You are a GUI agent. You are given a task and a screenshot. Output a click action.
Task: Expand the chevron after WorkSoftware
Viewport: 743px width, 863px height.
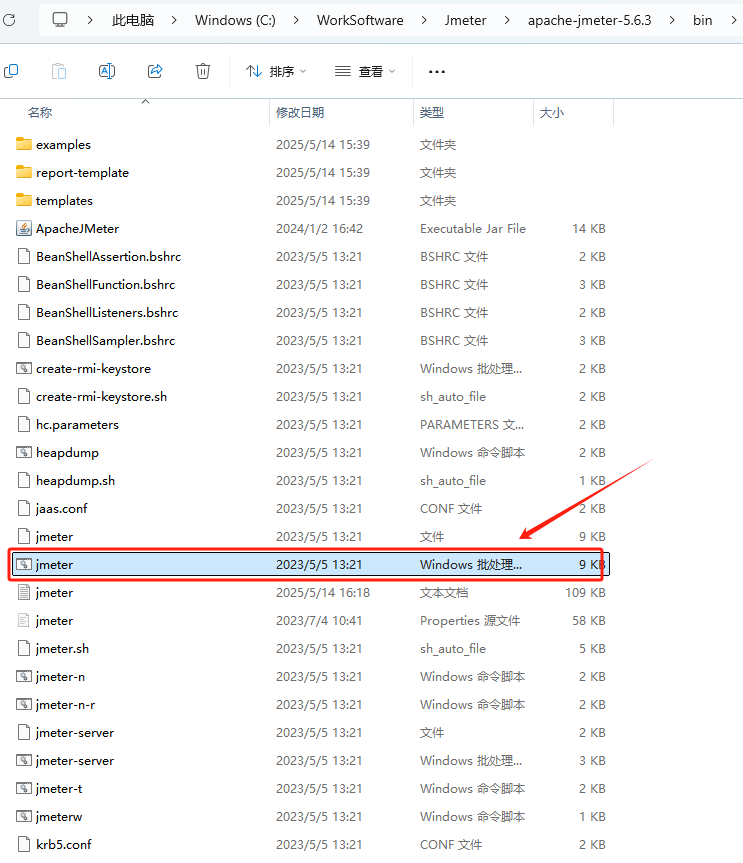pyautogui.click(x=424, y=20)
